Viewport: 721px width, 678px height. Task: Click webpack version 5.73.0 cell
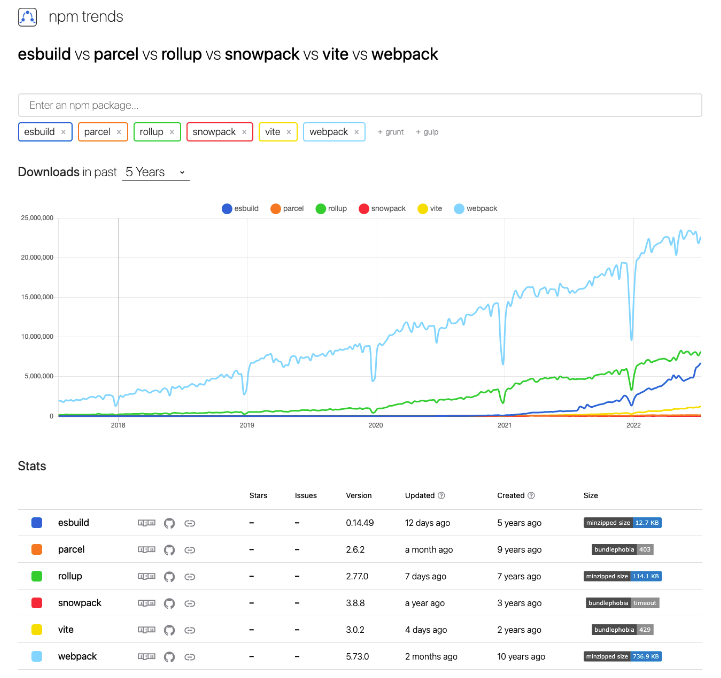pos(357,656)
